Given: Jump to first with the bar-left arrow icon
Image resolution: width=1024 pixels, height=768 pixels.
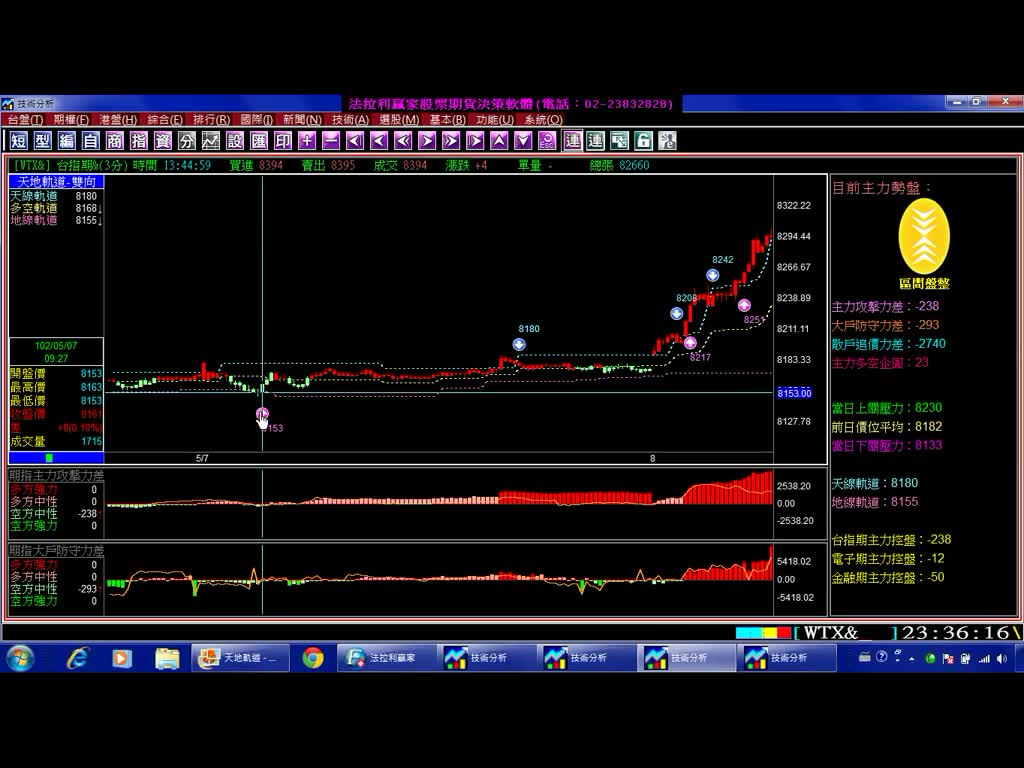Looking at the screenshot, I should pos(355,140).
